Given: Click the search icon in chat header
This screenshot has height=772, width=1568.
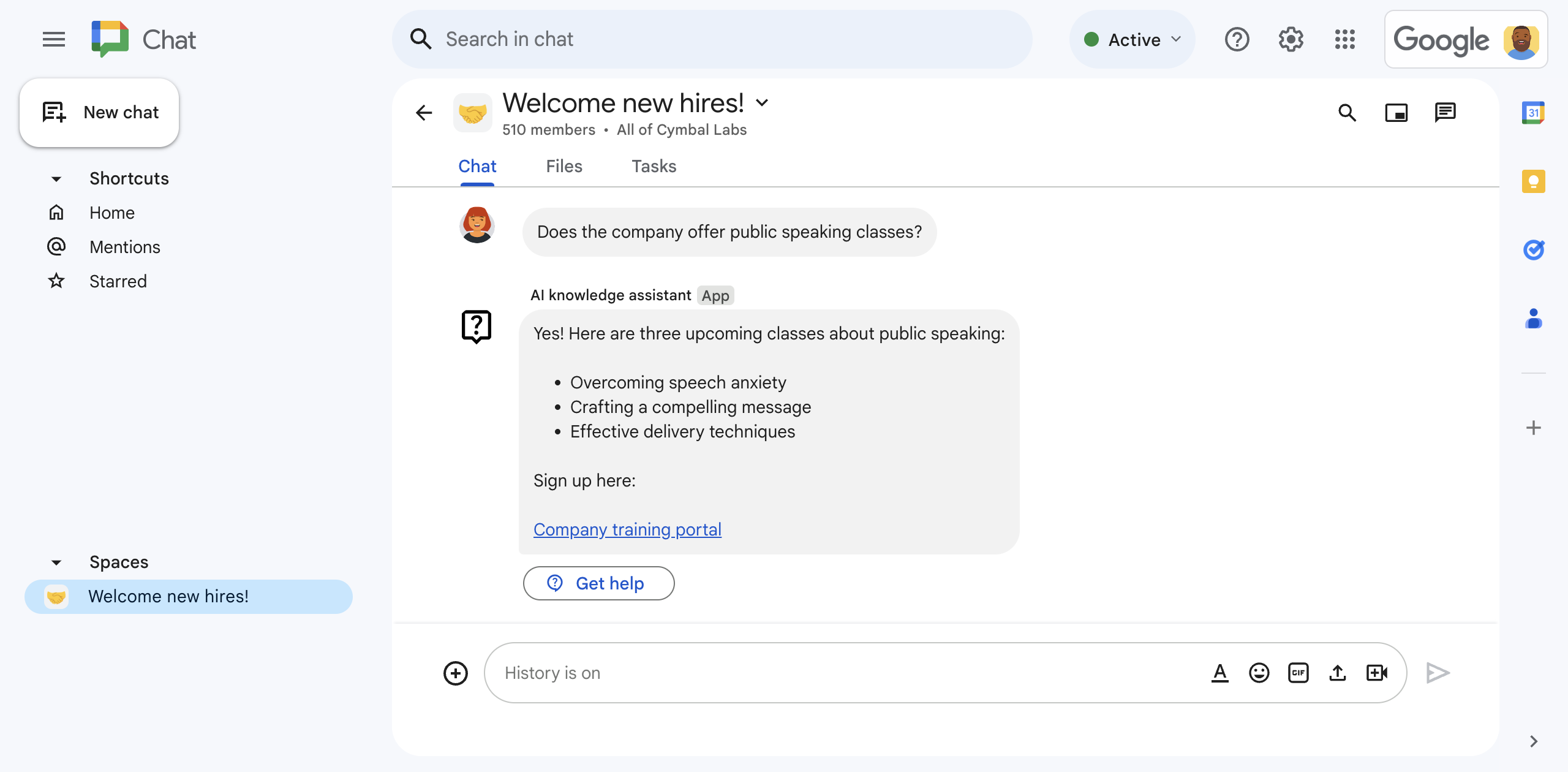Looking at the screenshot, I should [1350, 111].
